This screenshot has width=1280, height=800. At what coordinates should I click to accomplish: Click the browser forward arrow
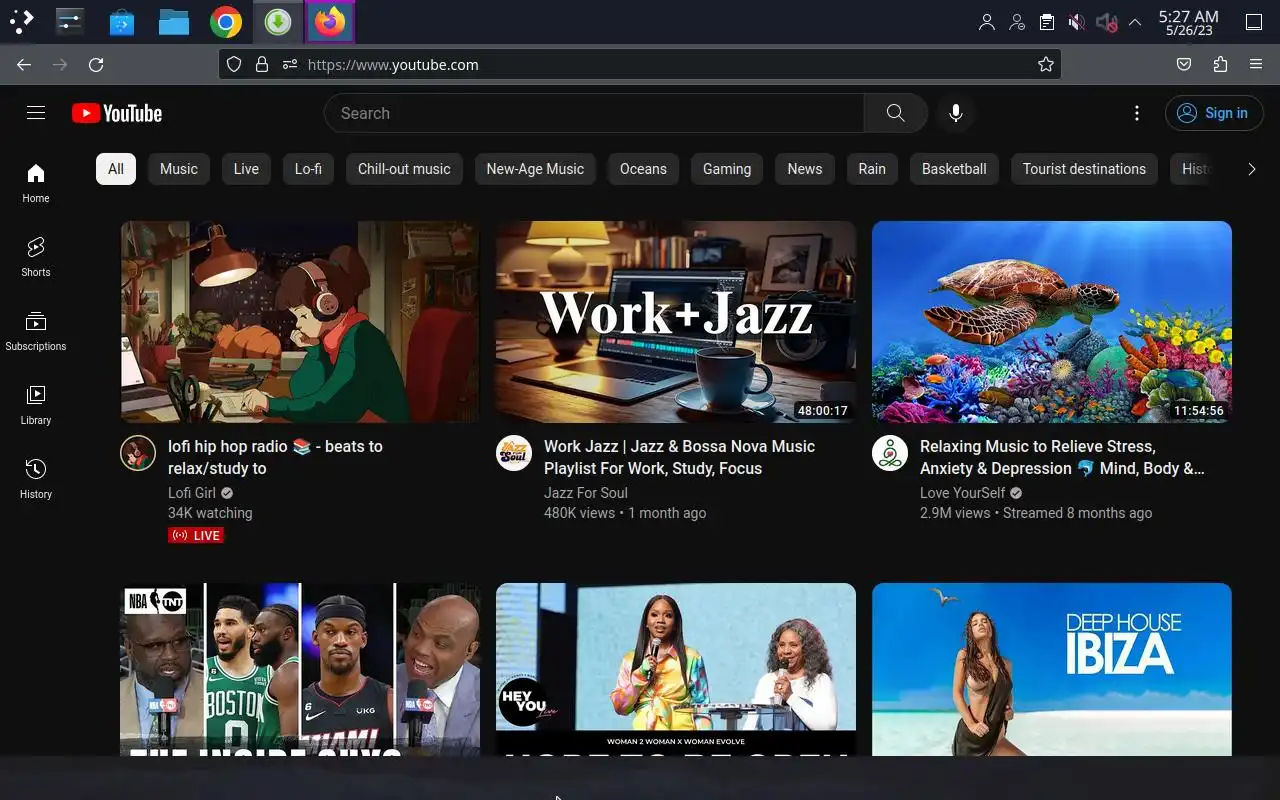(x=60, y=64)
